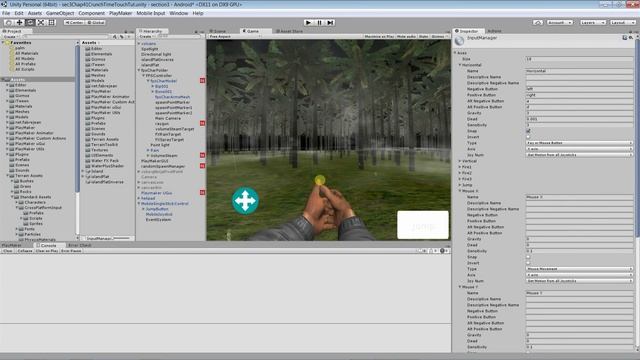Screen dimensions: 640x360
Task: Click the red PlayMaker badge beside Playmaker UGui
Action: click(202, 192)
